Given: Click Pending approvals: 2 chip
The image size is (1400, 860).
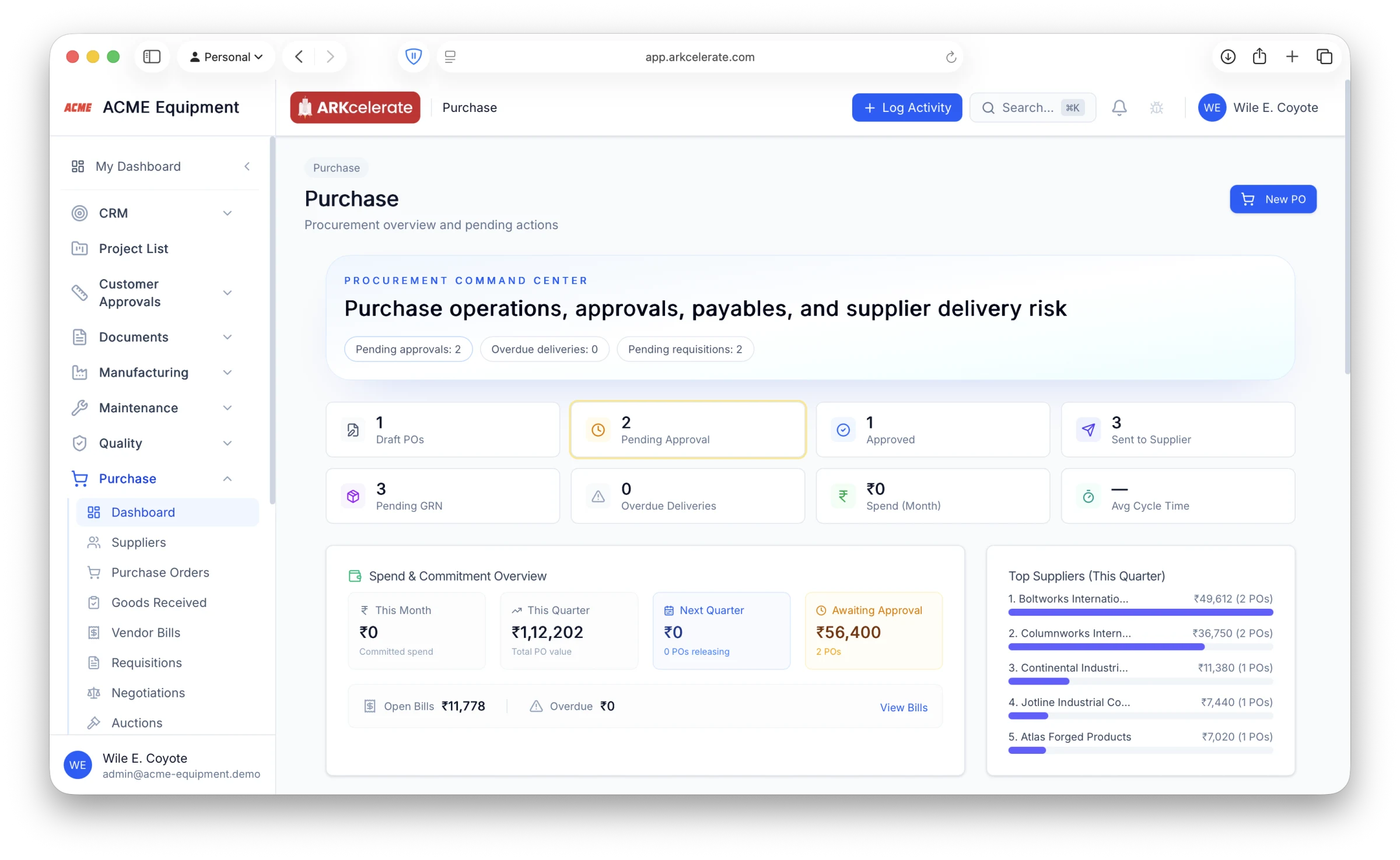Looking at the screenshot, I should pos(408,349).
